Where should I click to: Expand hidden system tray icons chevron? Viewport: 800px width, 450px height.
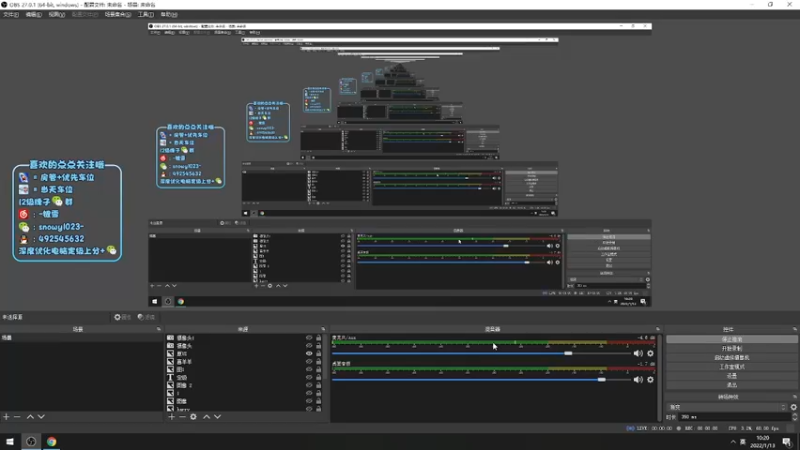(733, 442)
